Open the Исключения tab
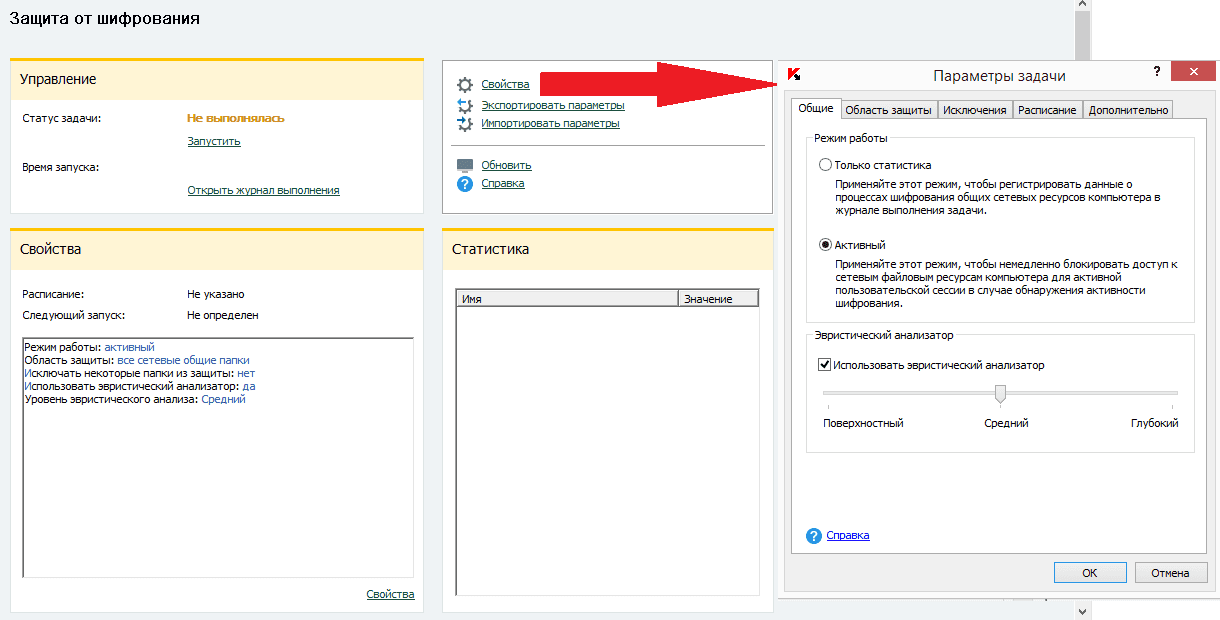 [975, 110]
